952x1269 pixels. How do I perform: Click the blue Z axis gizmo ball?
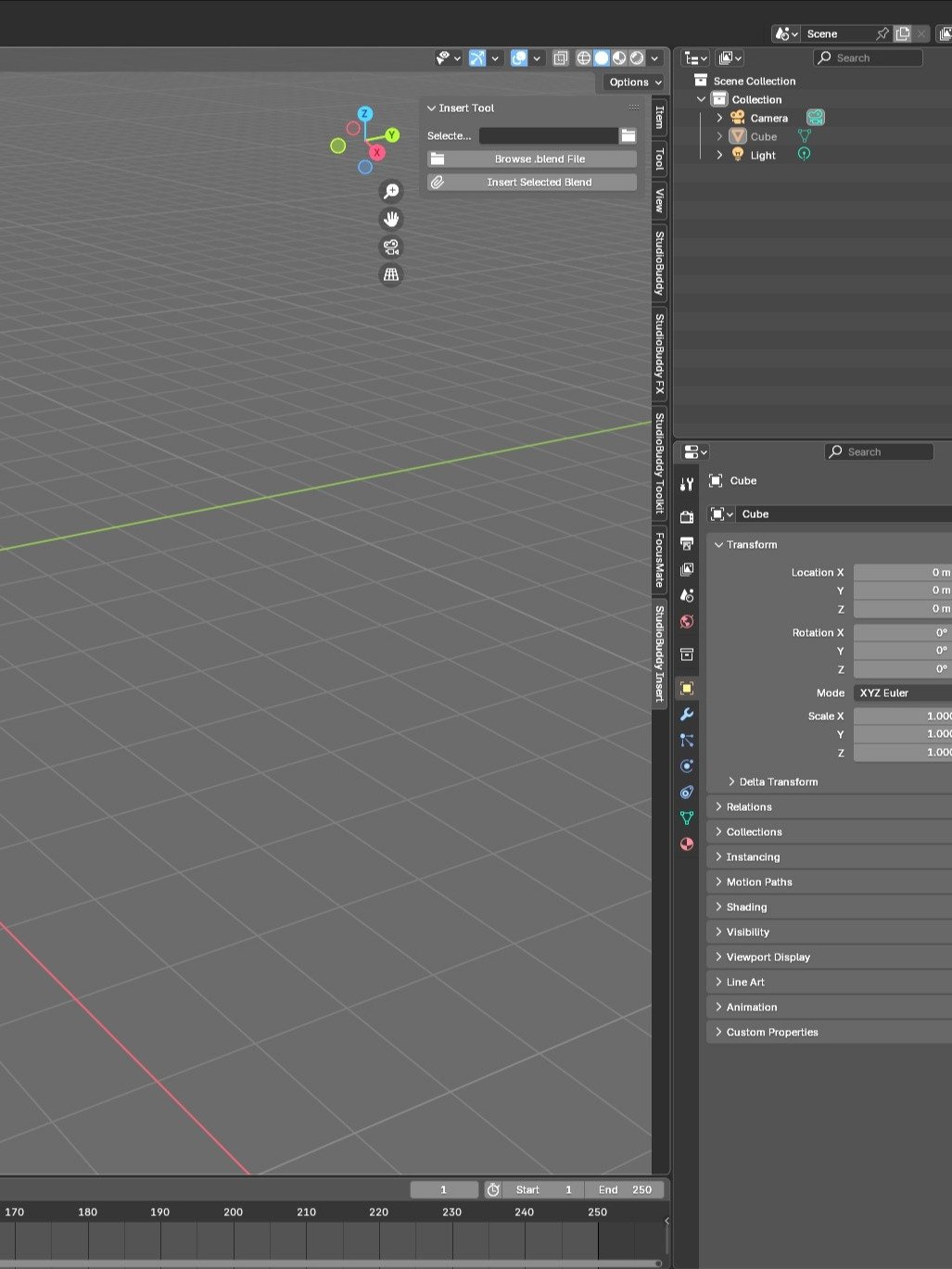click(365, 113)
